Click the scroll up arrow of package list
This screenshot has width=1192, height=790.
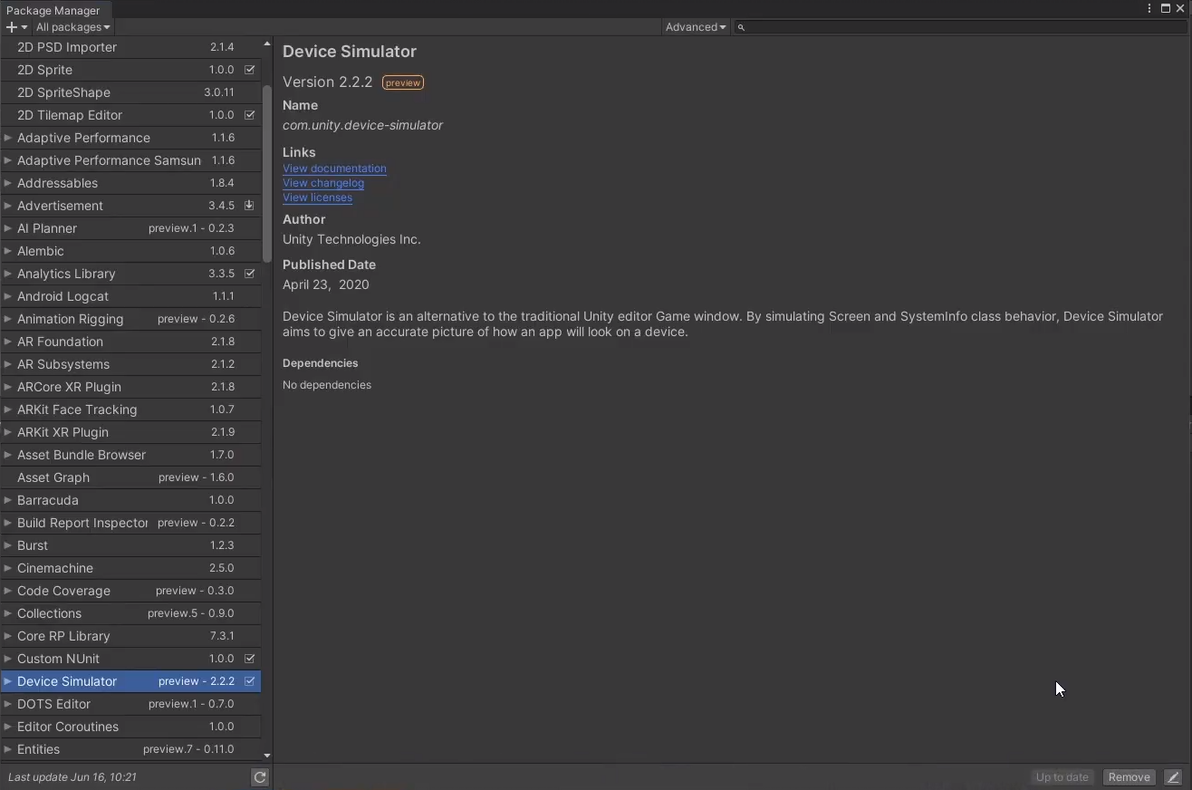tap(267, 44)
